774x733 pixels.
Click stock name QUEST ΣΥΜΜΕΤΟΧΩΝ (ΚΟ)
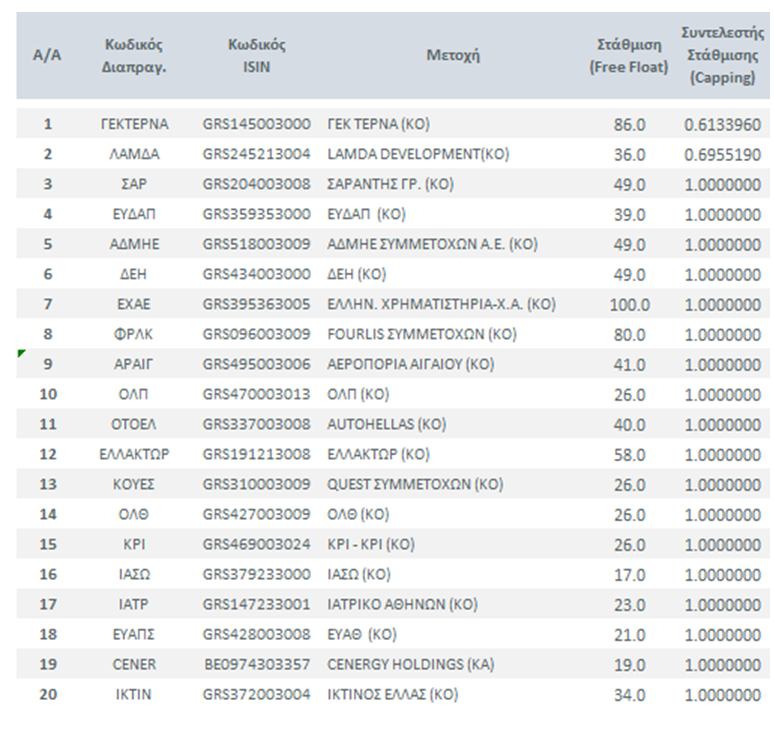pyautogui.click(x=415, y=484)
